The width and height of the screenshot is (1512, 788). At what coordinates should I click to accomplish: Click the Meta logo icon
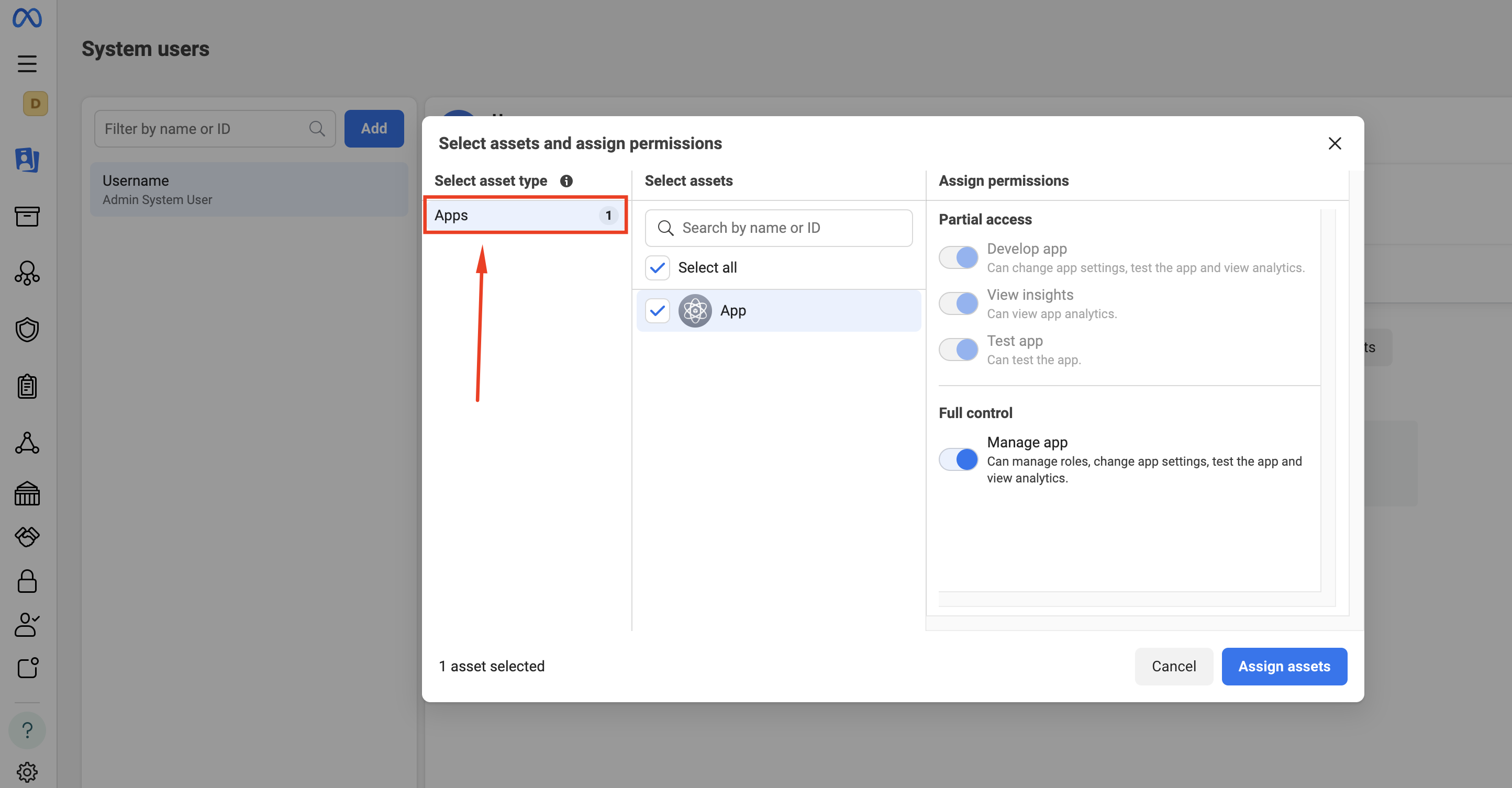click(x=27, y=18)
